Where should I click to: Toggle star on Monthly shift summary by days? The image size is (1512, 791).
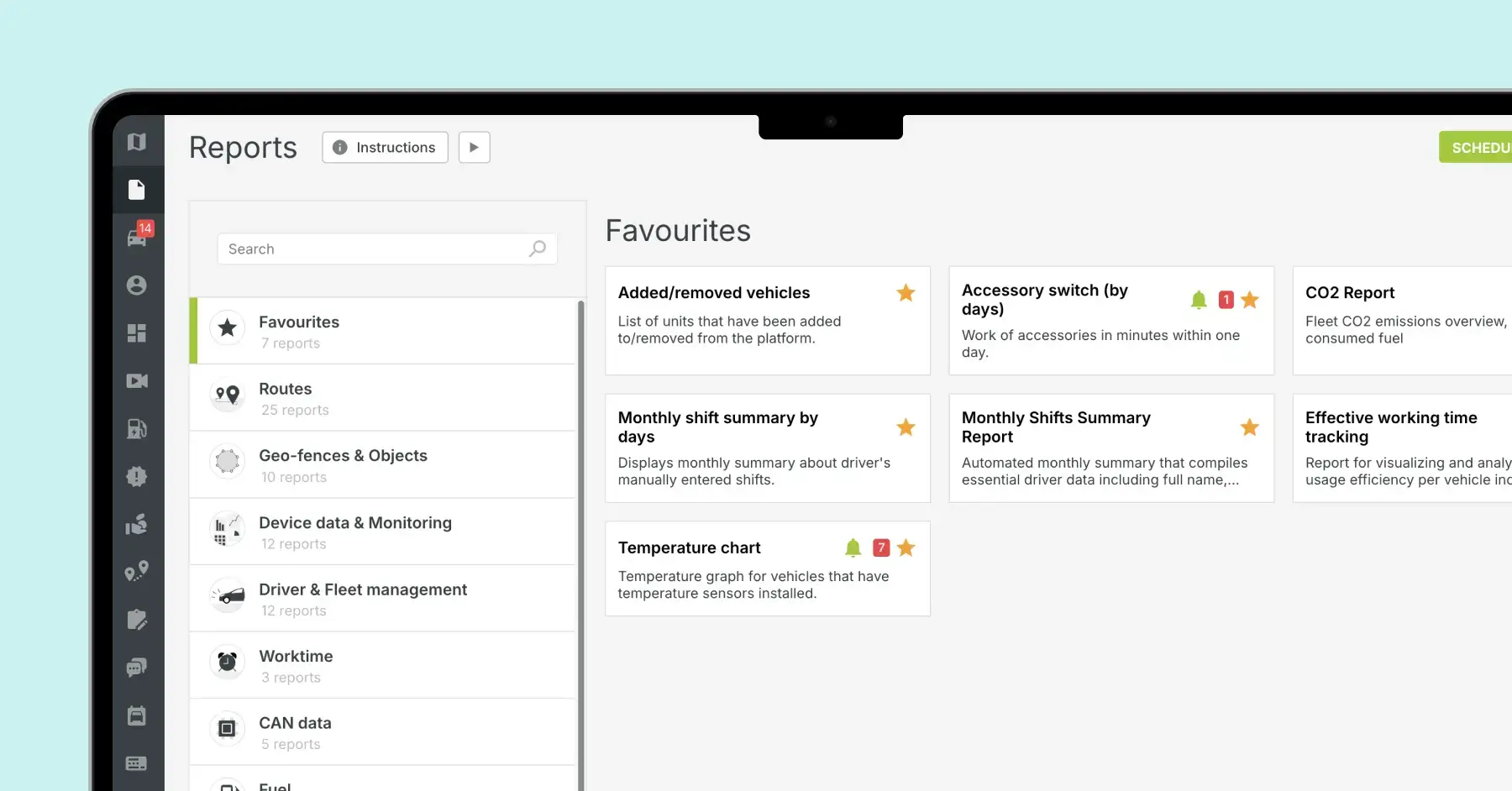tap(906, 427)
